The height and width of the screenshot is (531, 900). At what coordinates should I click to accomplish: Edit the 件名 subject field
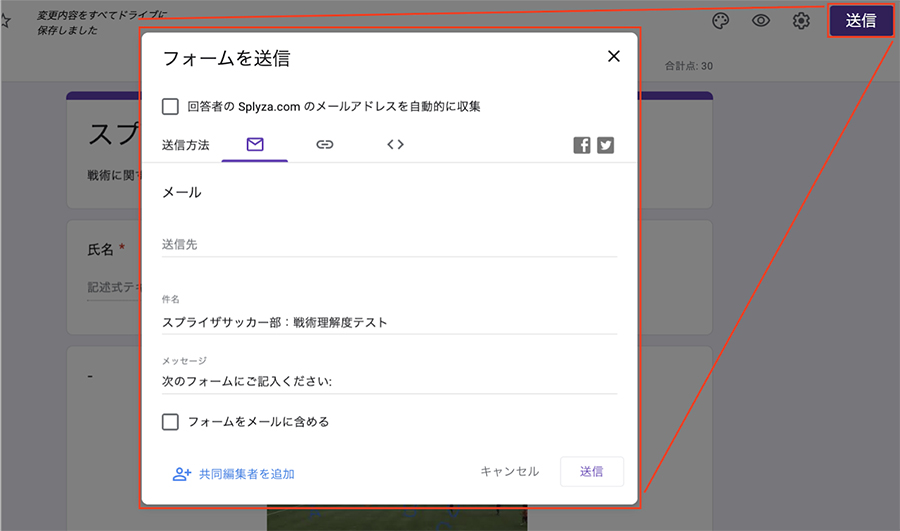click(x=389, y=322)
